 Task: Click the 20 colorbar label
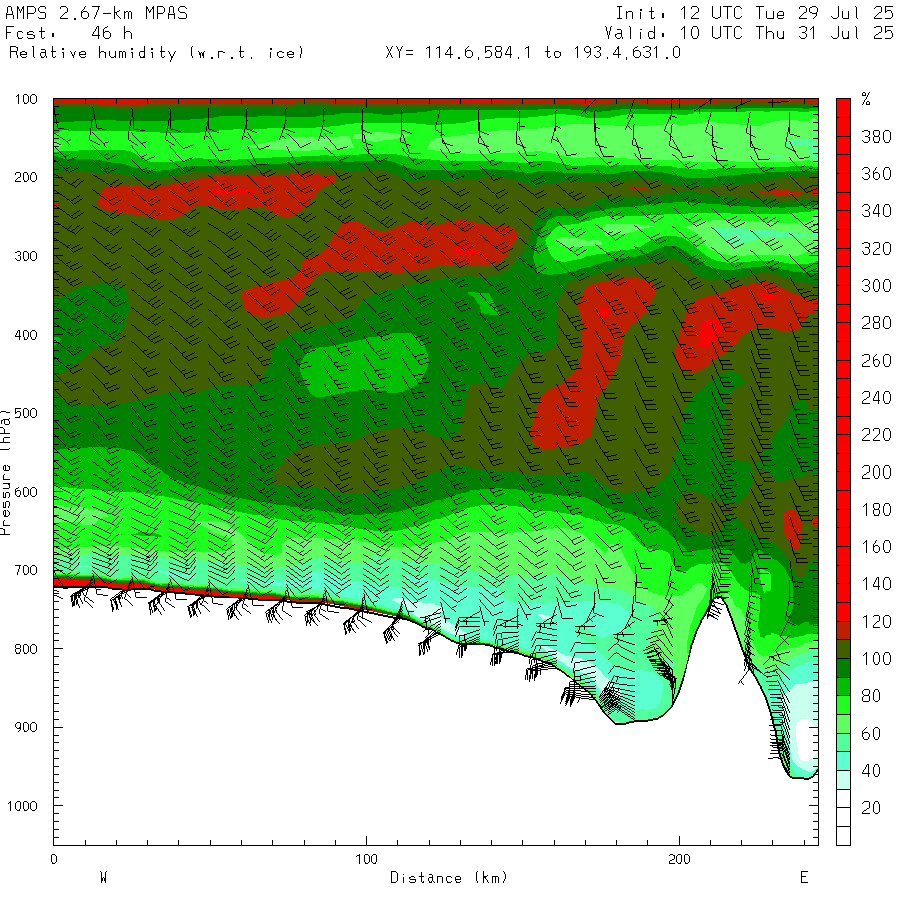[871, 808]
